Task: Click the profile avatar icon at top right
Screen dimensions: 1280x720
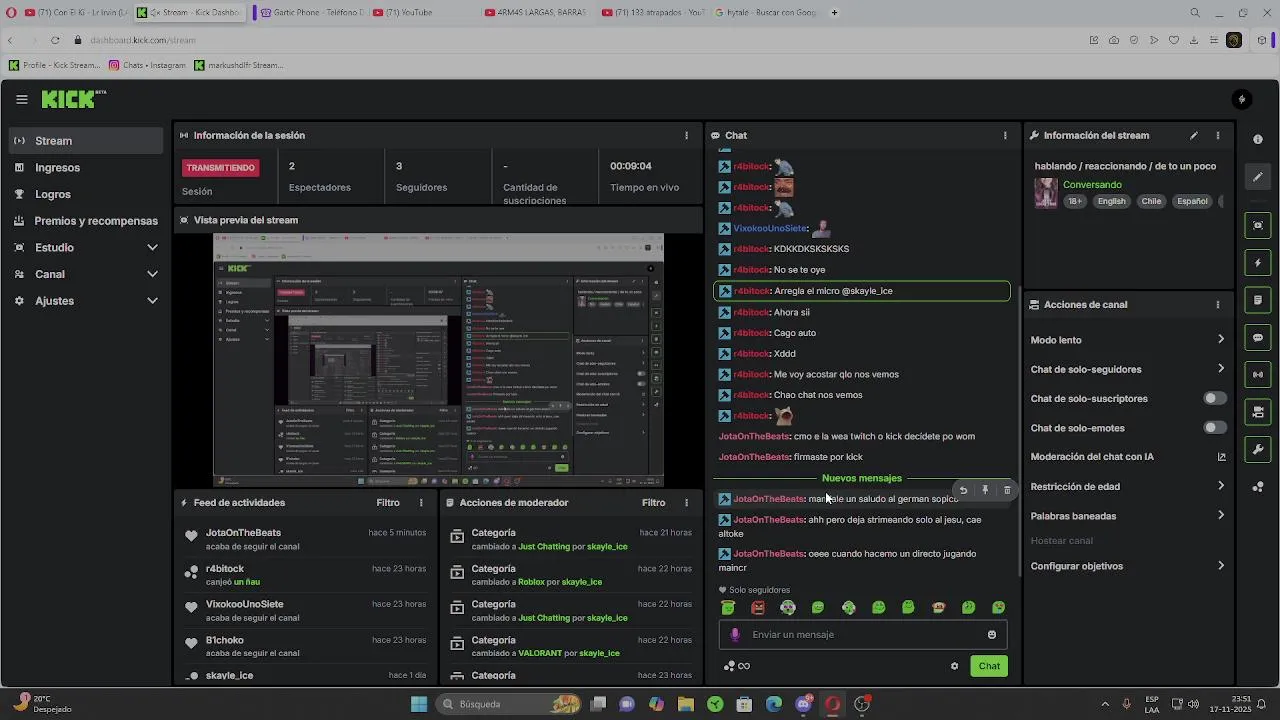Action: coord(1241,99)
